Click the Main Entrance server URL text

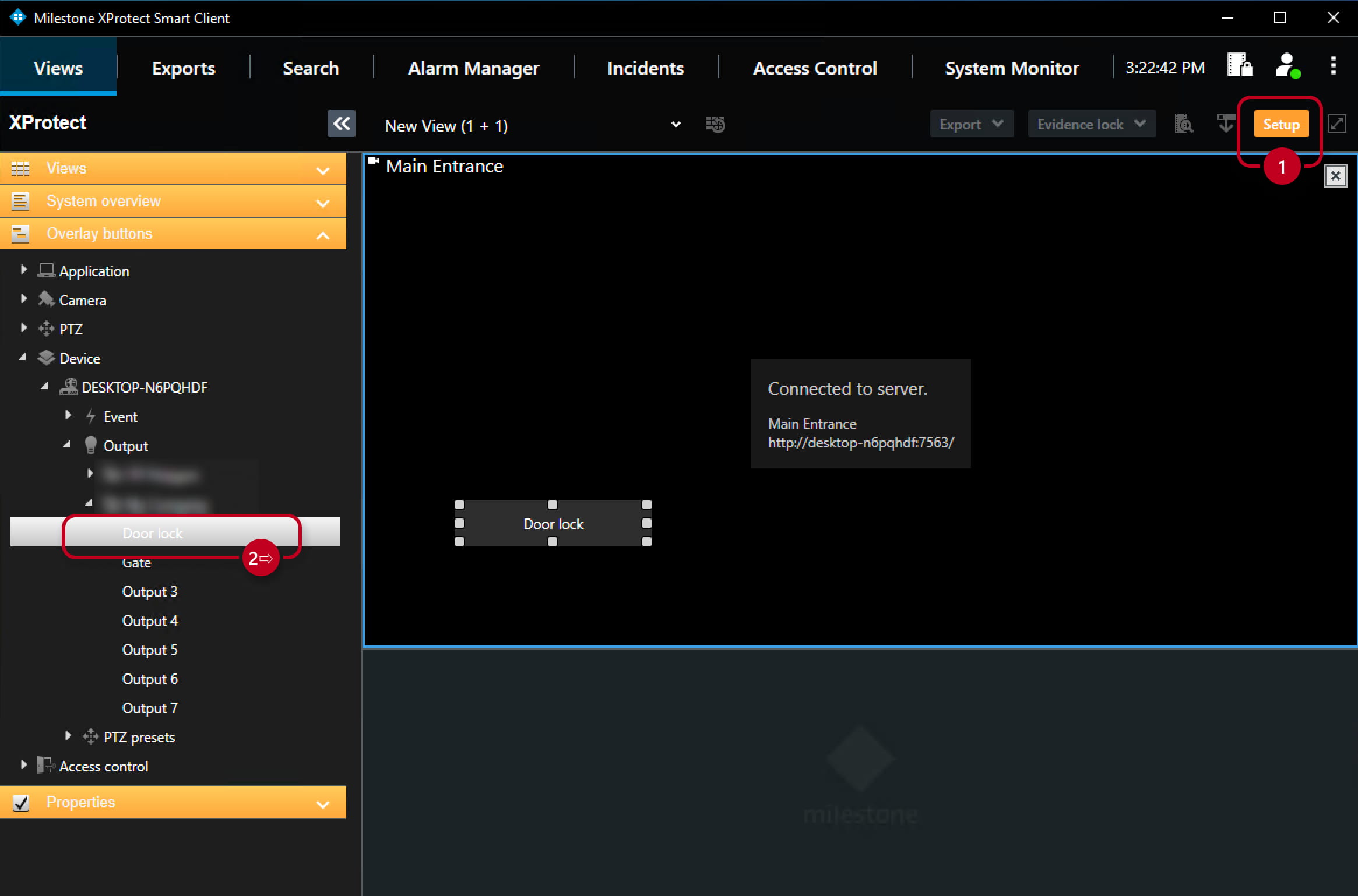point(861,442)
